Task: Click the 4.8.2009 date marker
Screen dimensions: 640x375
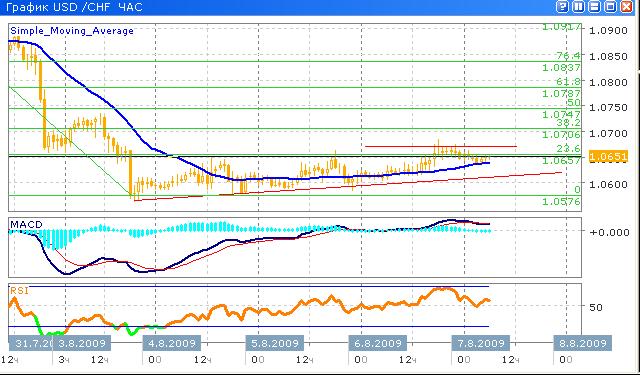Action: (172, 343)
